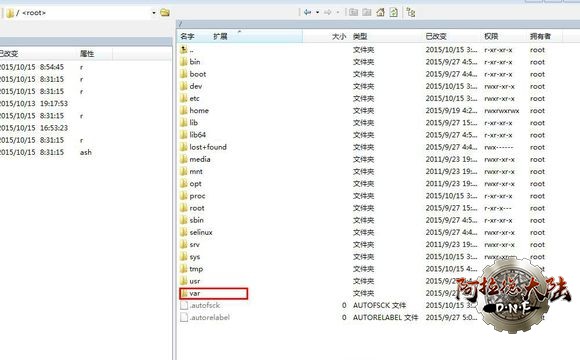Click the directory tree toggle icon

pos(411,12)
